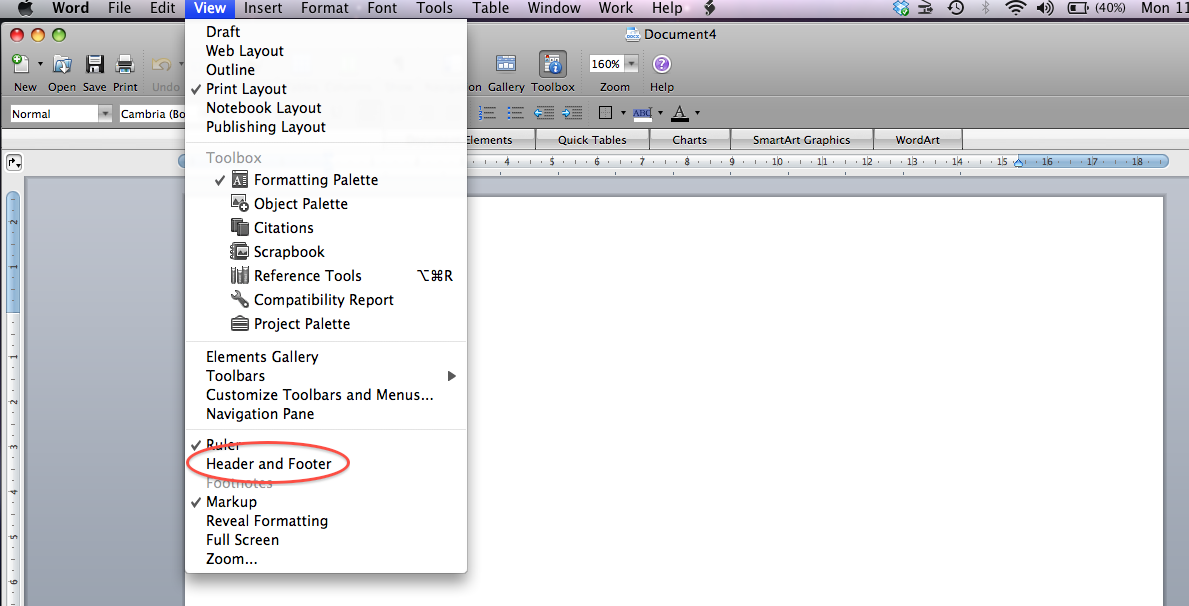
Task: Click the Cambria font name box
Action: (x=152, y=114)
